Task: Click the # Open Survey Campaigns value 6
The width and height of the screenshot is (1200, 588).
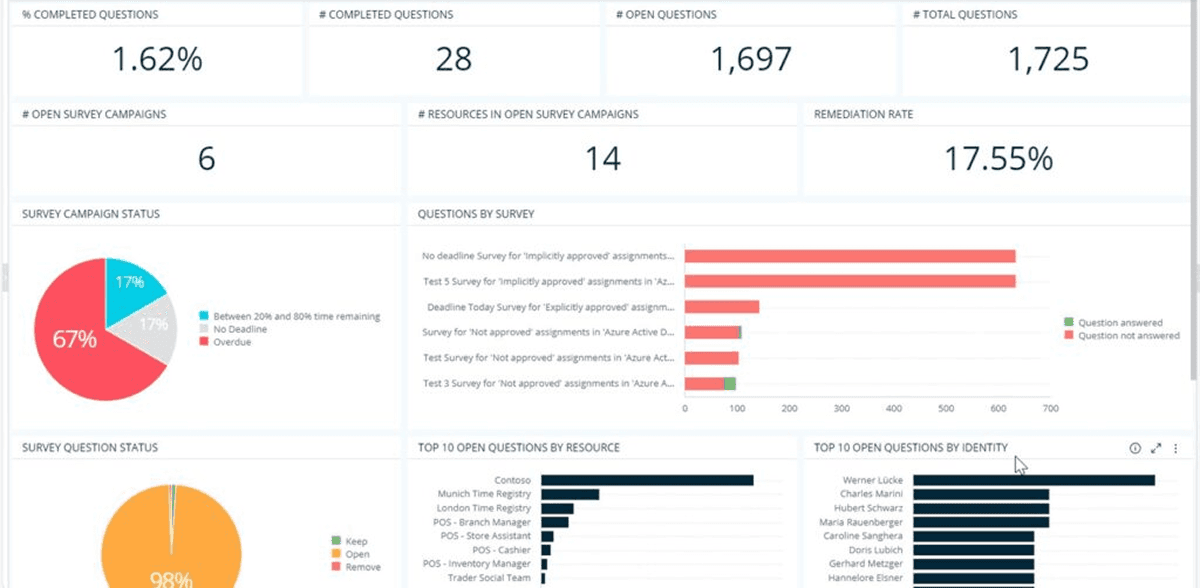Action: 206,159
